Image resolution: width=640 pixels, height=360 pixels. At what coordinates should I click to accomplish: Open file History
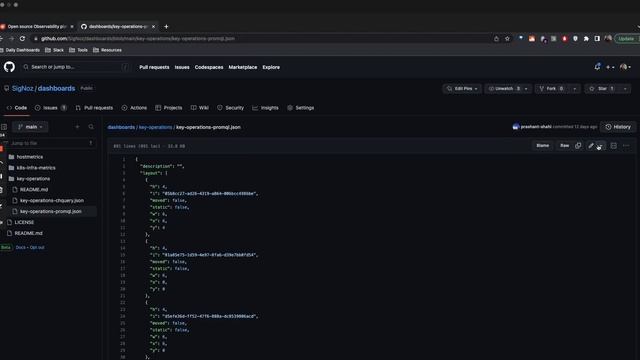click(x=618, y=127)
